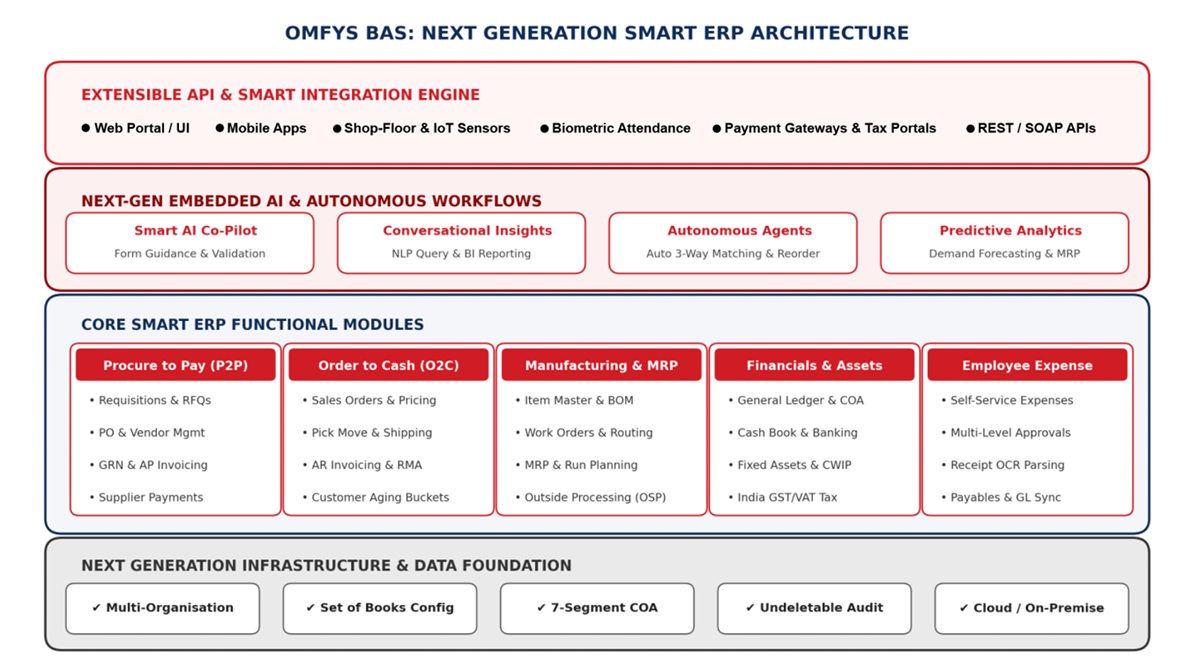Select 'Supplier Payments' bullet

[x=146, y=497]
